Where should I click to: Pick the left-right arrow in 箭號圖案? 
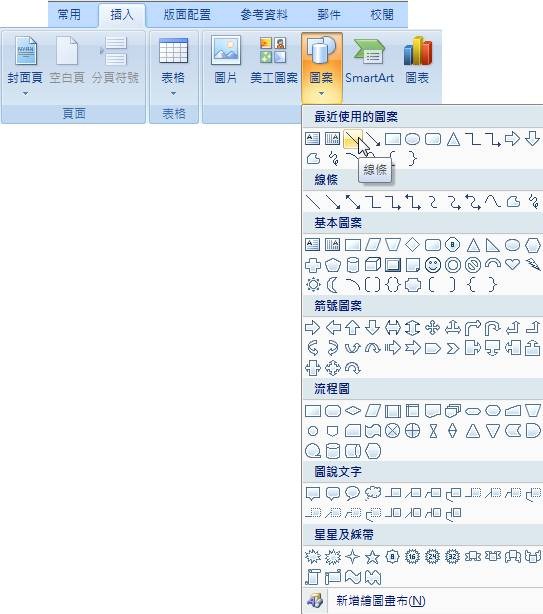coord(393,327)
